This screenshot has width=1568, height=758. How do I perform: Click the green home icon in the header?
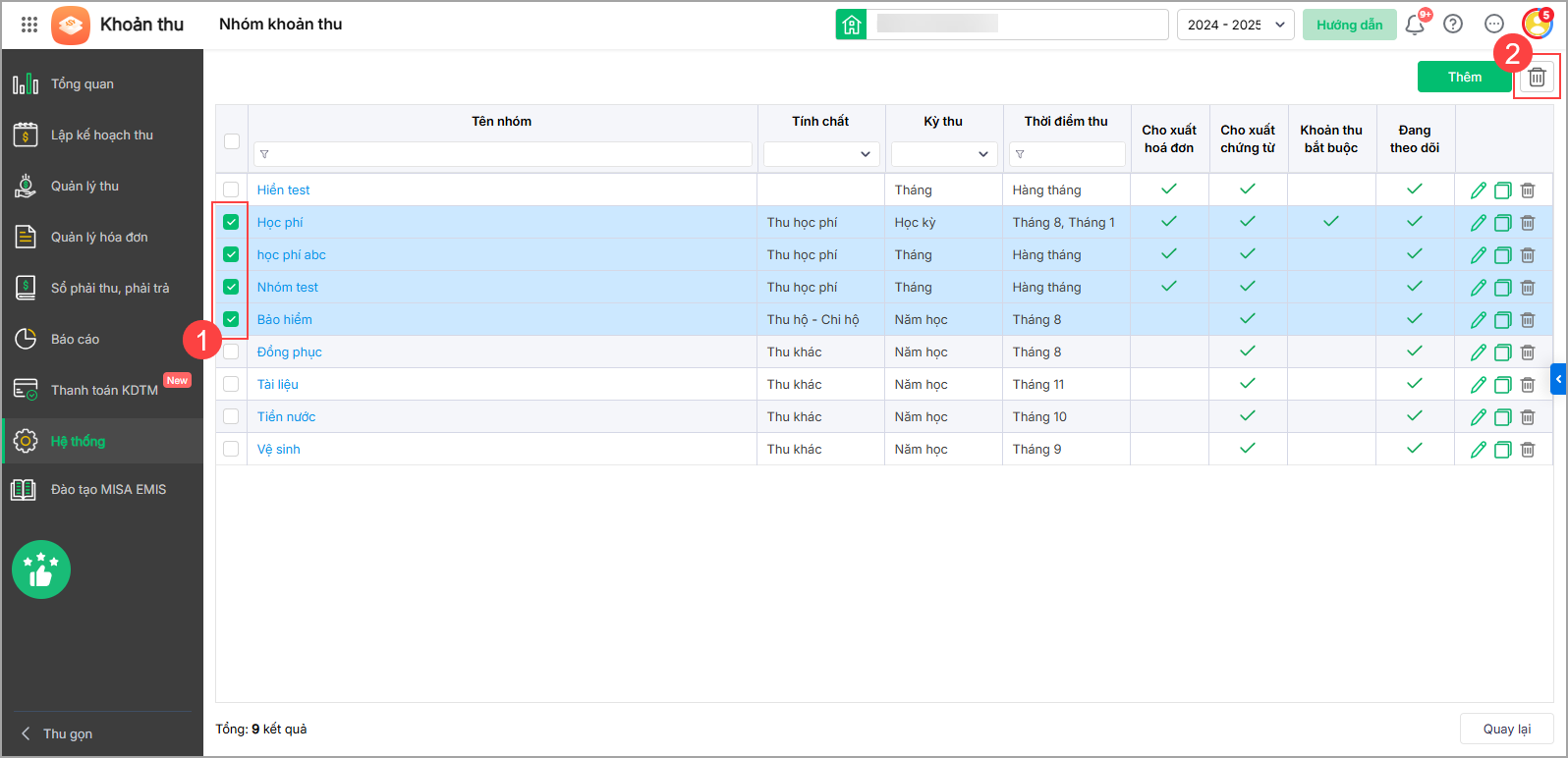851,25
